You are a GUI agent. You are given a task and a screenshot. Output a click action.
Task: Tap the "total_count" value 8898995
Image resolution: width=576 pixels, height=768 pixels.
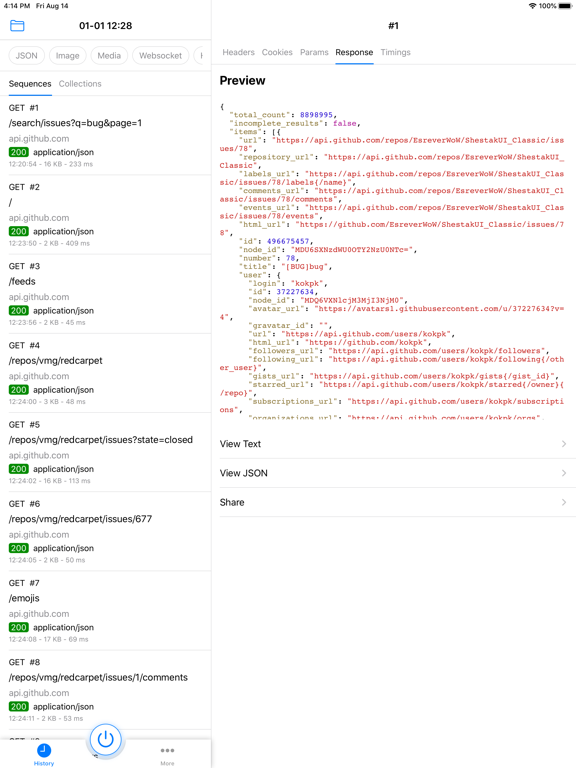tap(316, 115)
